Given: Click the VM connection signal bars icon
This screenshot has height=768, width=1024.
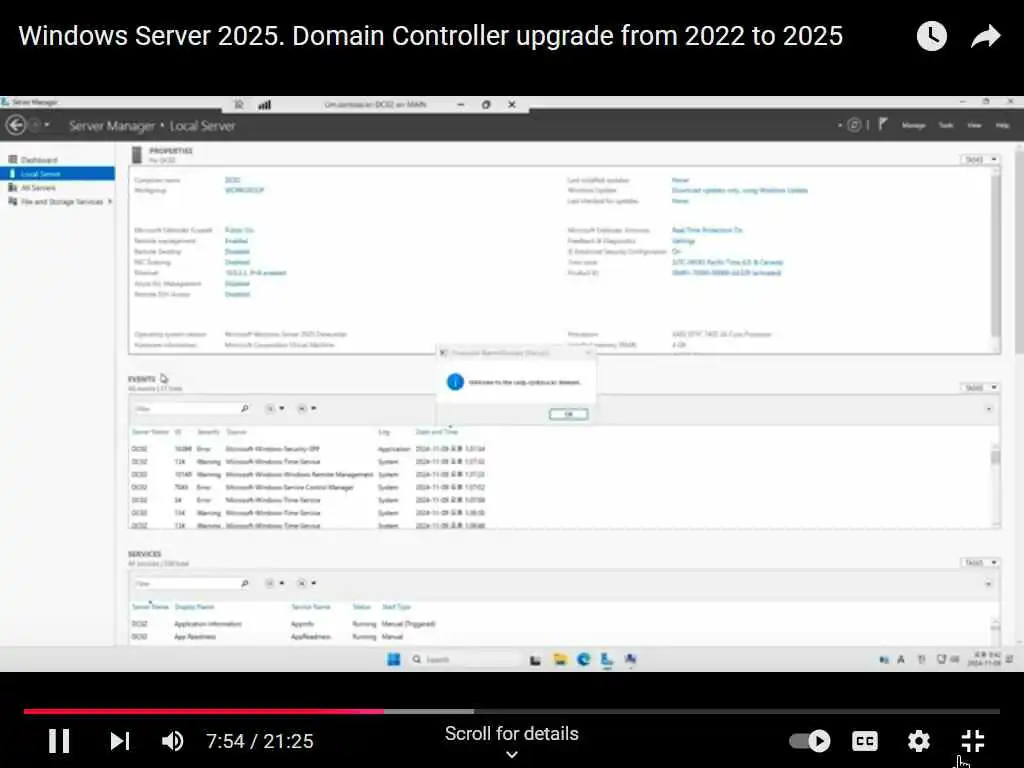Looking at the screenshot, I should pos(264,104).
